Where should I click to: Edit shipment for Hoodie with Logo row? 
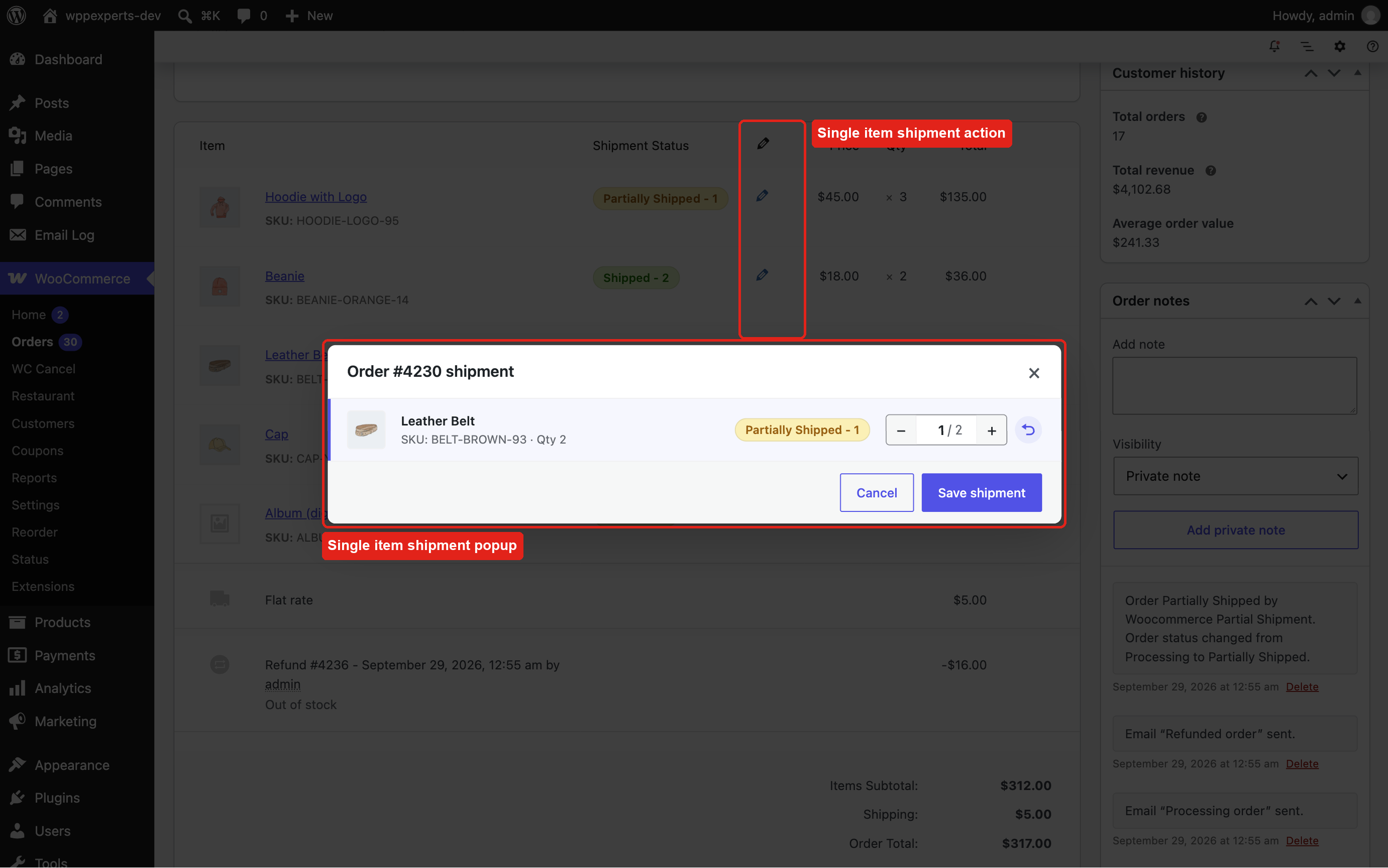point(762,196)
